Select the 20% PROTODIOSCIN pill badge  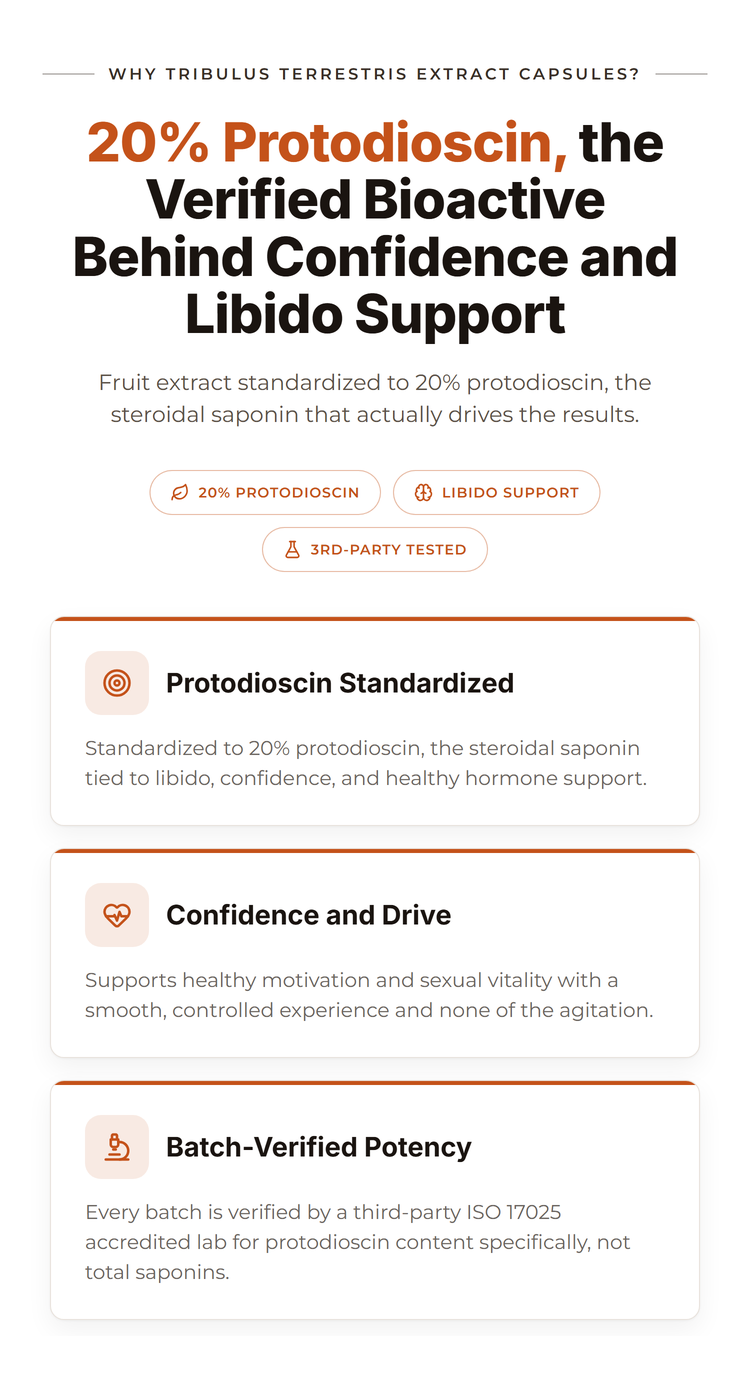265,493
